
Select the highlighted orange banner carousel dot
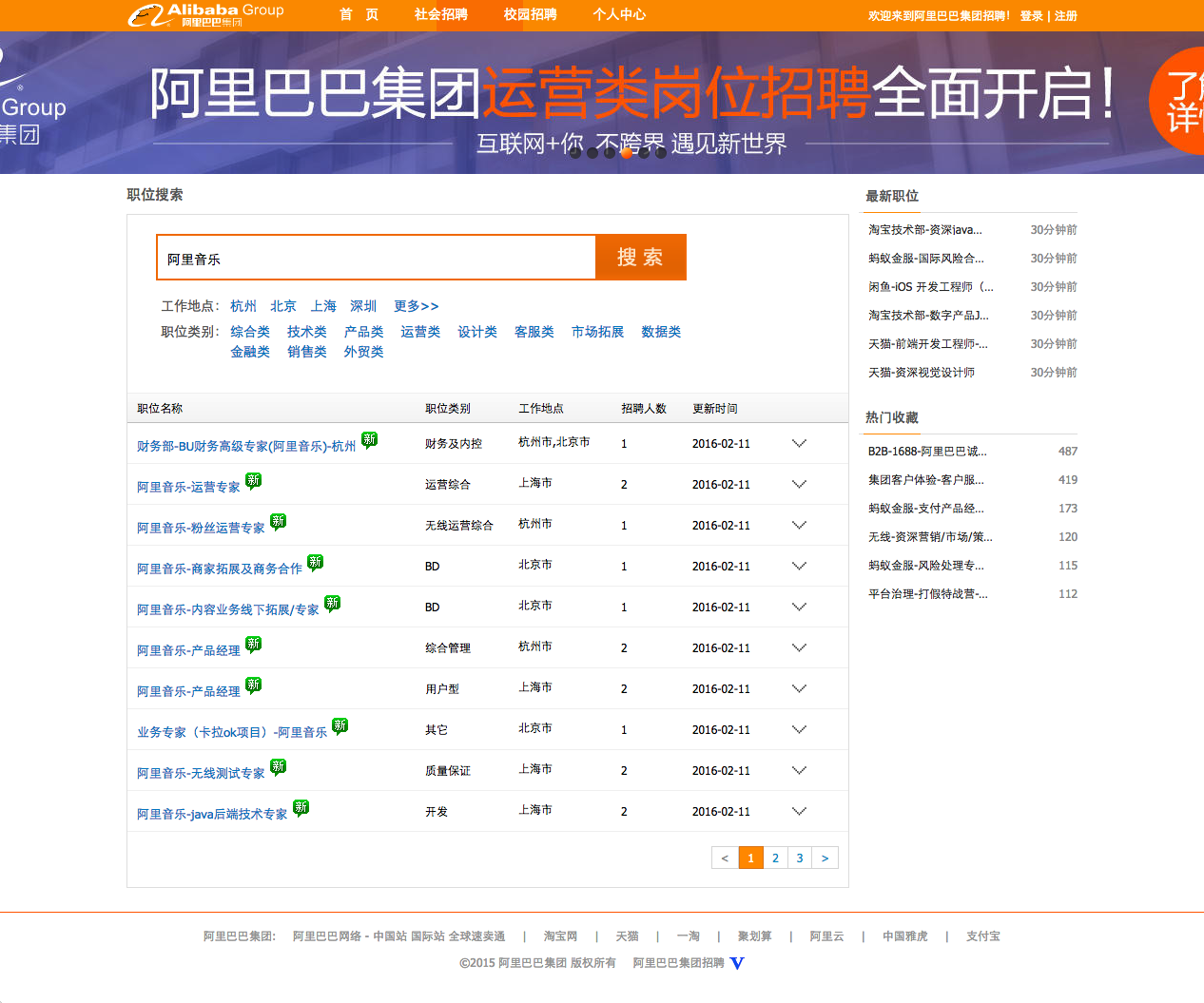[x=627, y=152]
